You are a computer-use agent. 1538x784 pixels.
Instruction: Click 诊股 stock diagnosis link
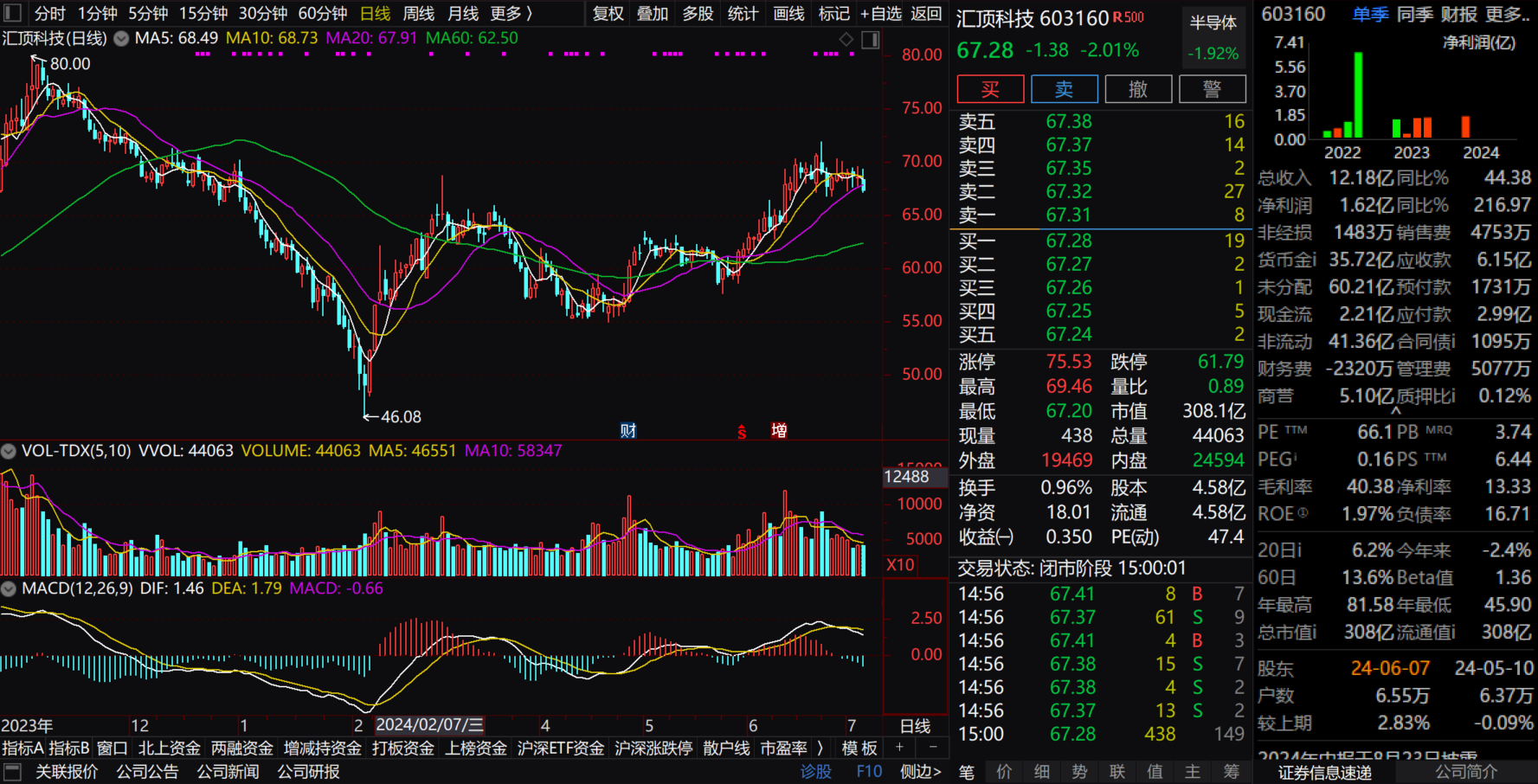[815, 771]
